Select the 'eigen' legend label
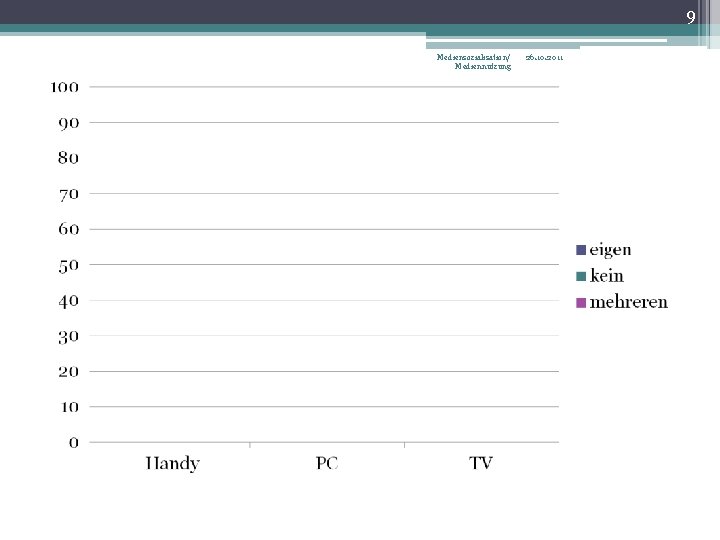Viewport: 720px width, 540px height. pos(610,250)
